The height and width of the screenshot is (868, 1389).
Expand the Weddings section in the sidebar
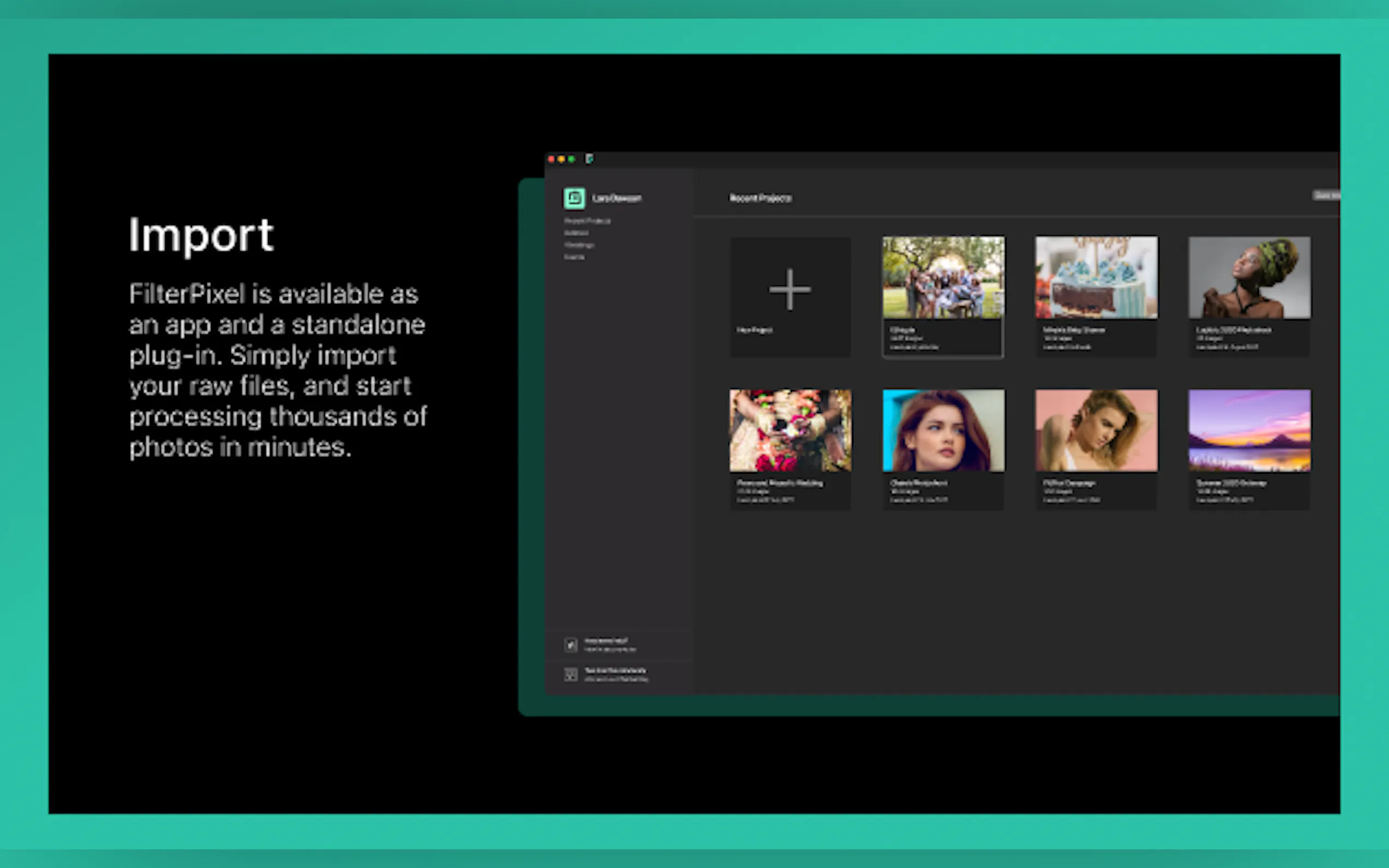point(579,244)
